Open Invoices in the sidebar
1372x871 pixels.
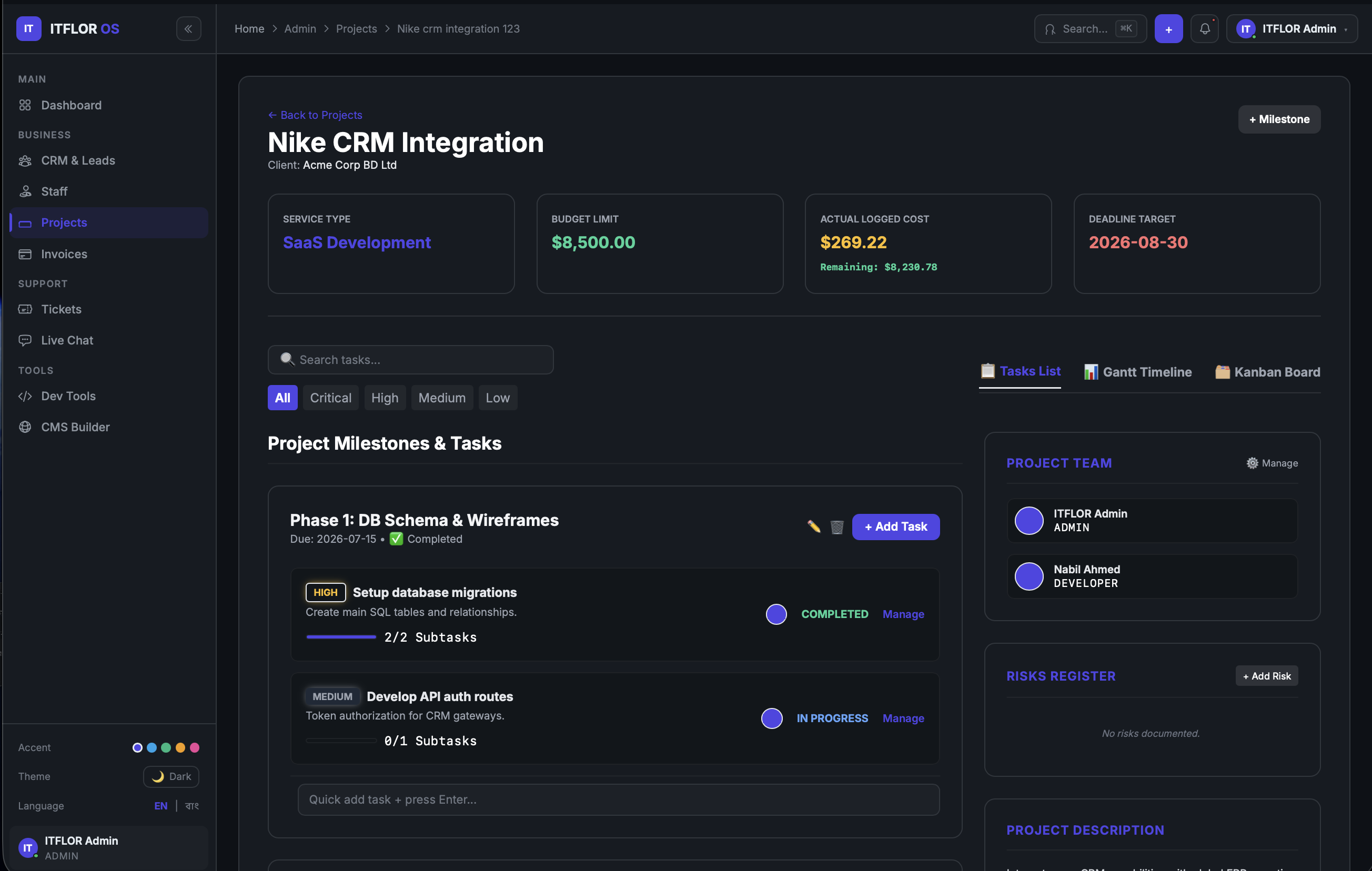[109, 254]
